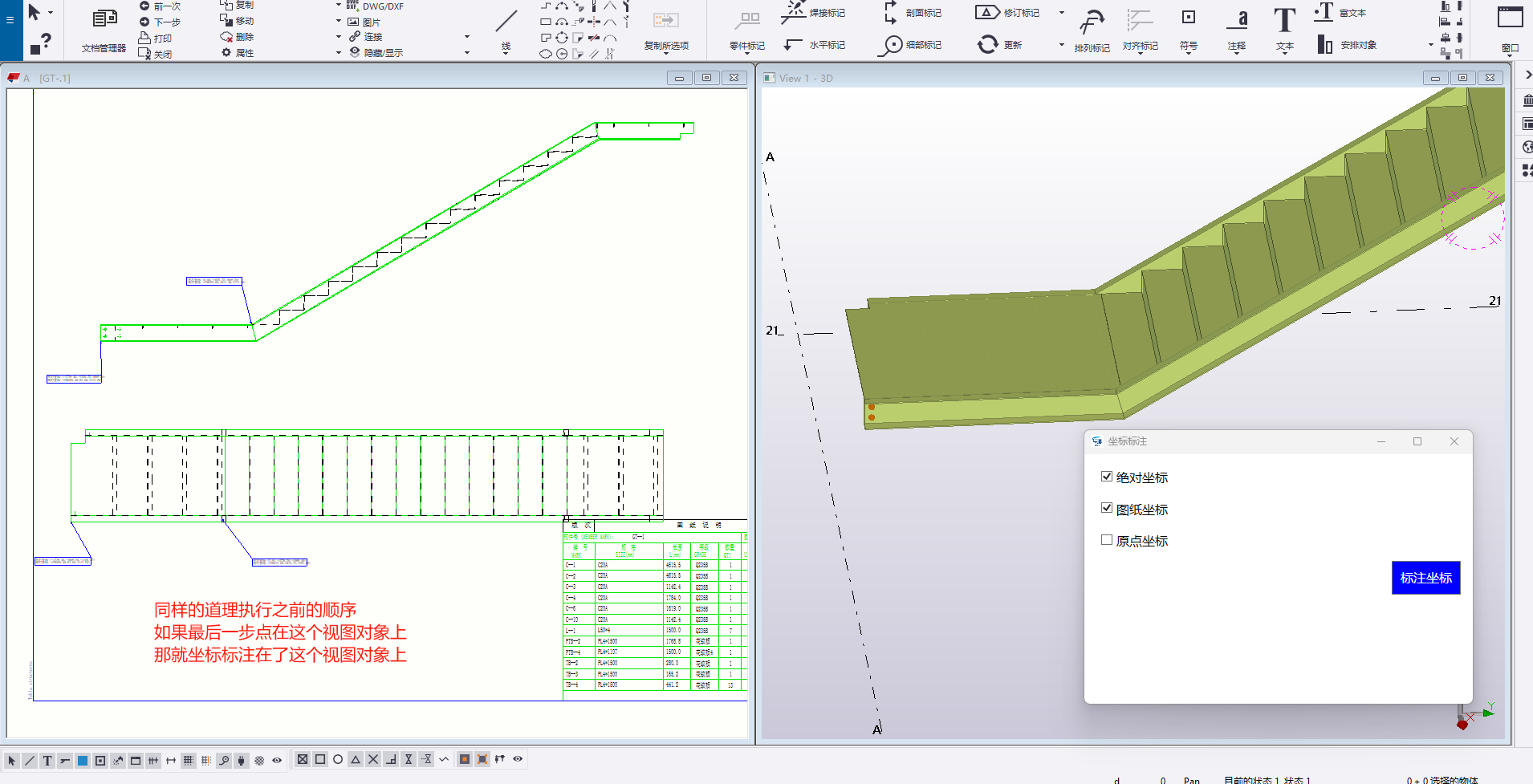Enable the 原点坐标 checkbox

pyautogui.click(x=1107, y=540)
